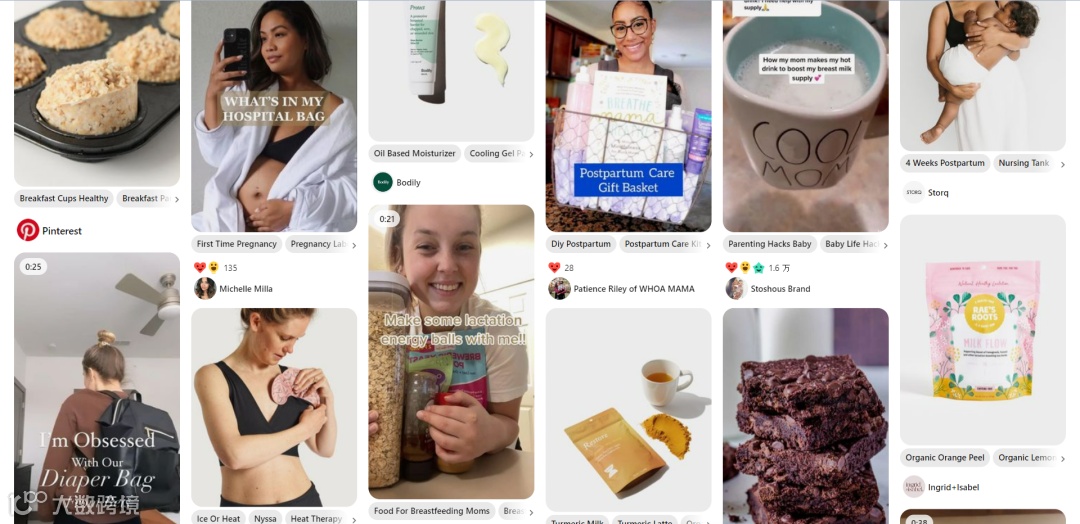Open the Postpartum Care Gift Basket pin
1080x524 pixels.
pyautogui.click(x=628, y=116)
